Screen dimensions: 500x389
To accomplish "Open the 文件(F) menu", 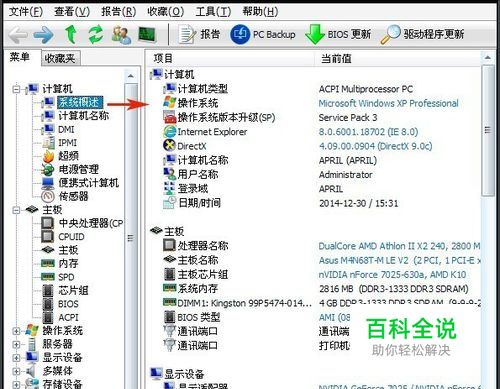I will pyautogui.click(x=26, y=12).
